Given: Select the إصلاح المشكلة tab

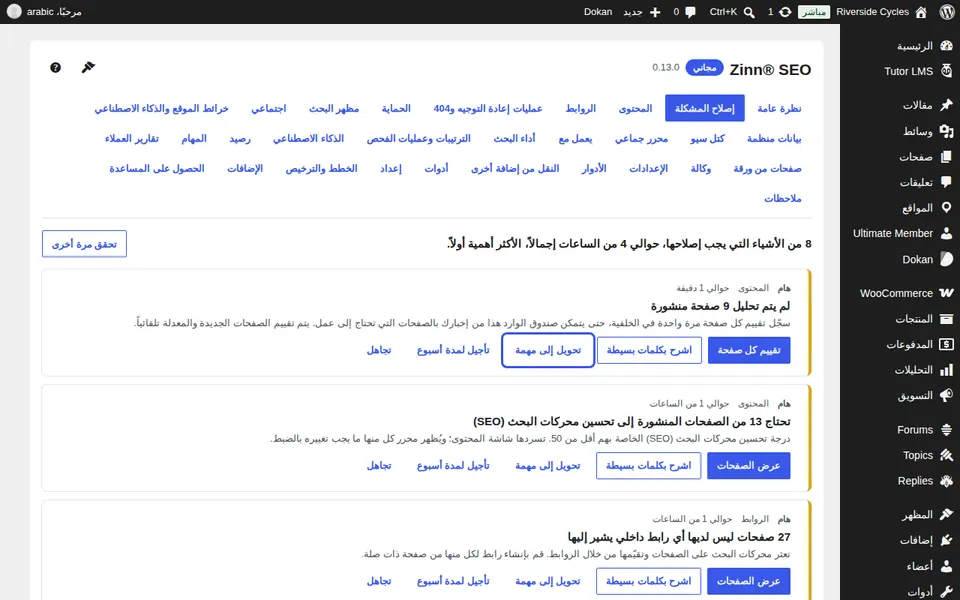Looking at the screenshot, I should 705,108.
